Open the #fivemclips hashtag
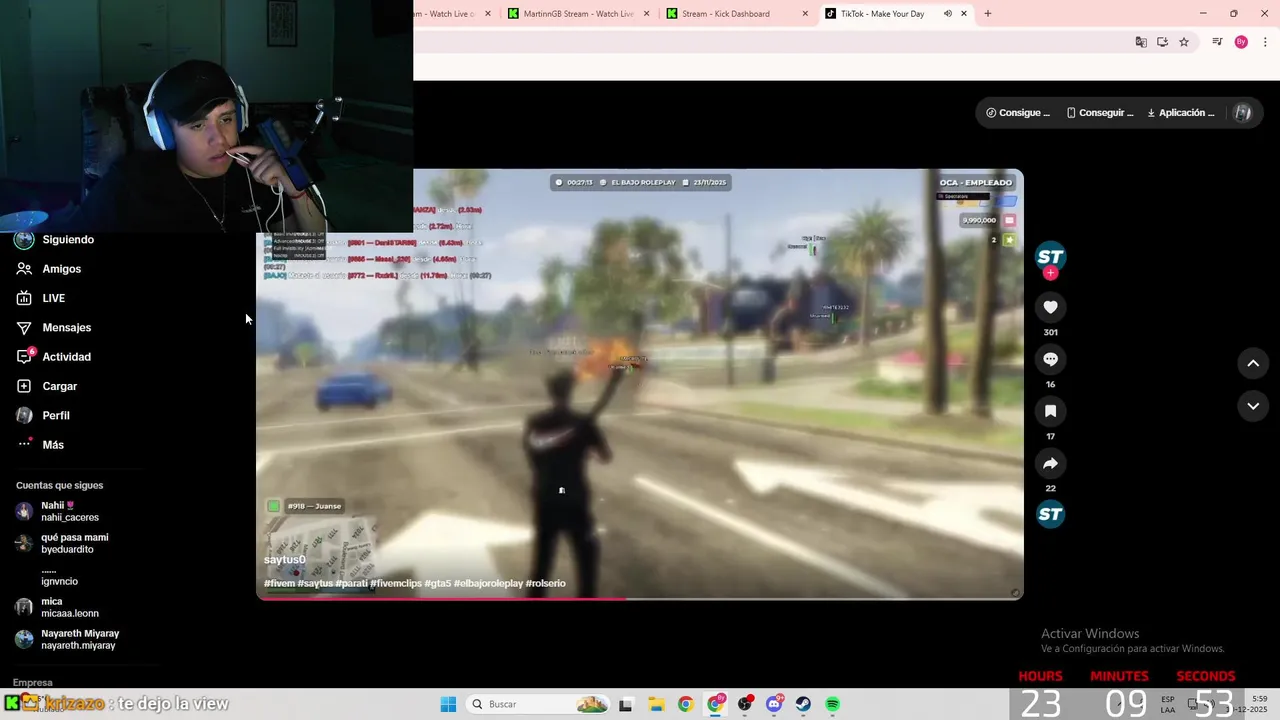 [x=396, y=583]
